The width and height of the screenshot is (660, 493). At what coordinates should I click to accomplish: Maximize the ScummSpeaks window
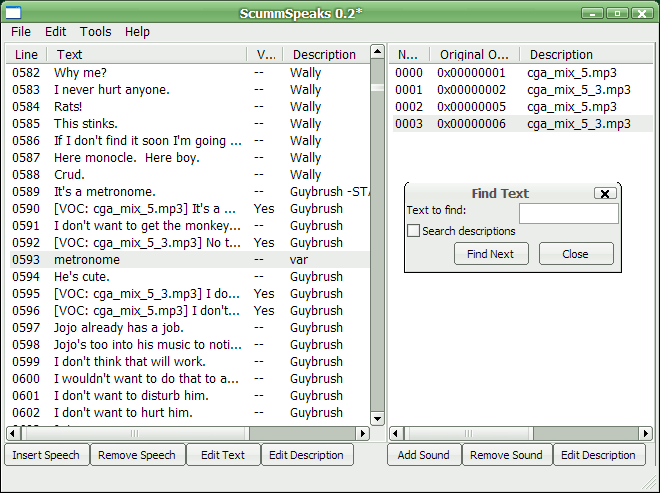(618, 13)
